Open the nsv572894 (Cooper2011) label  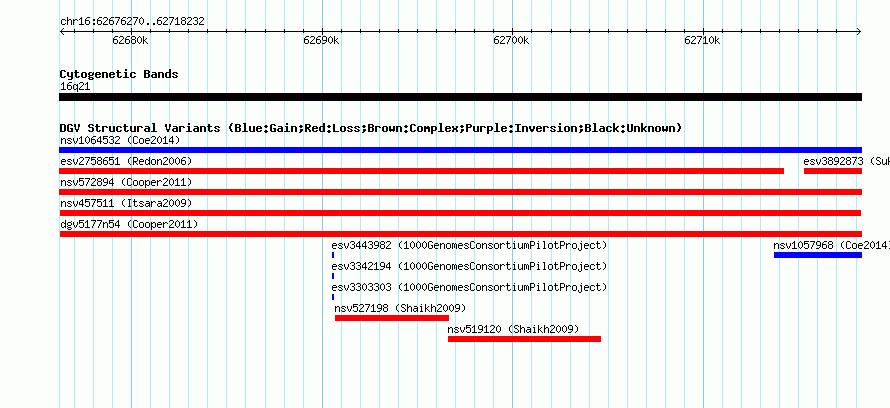click(126, 182)
